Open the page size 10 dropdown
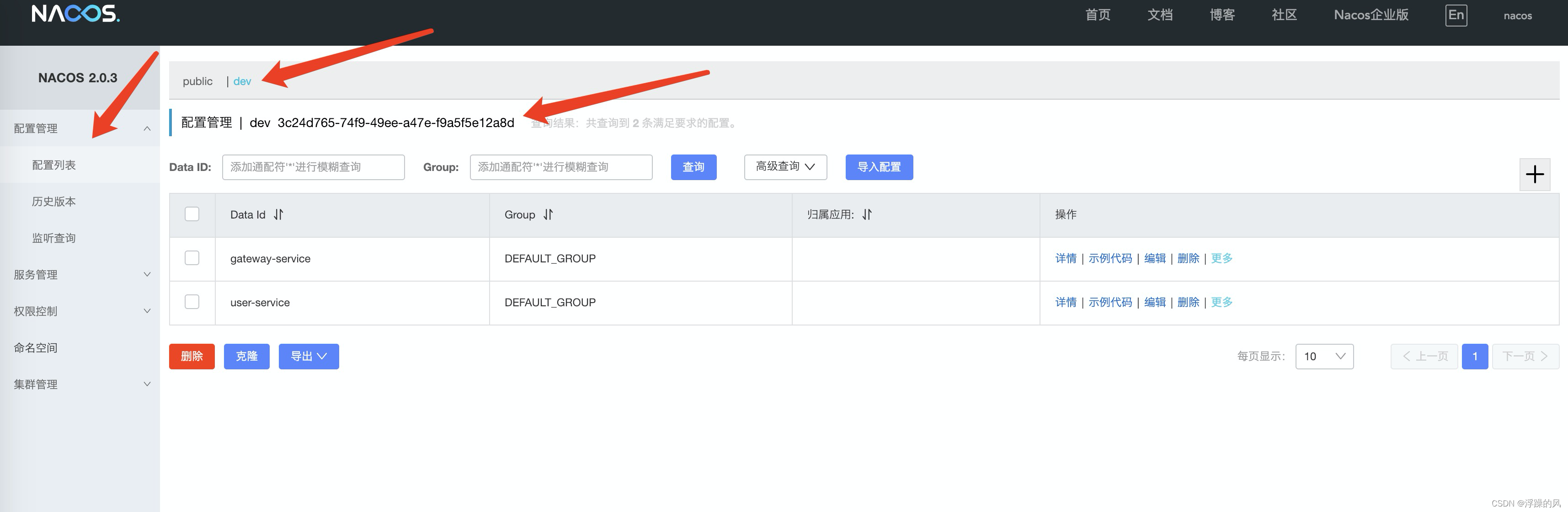 point(1324,356)
